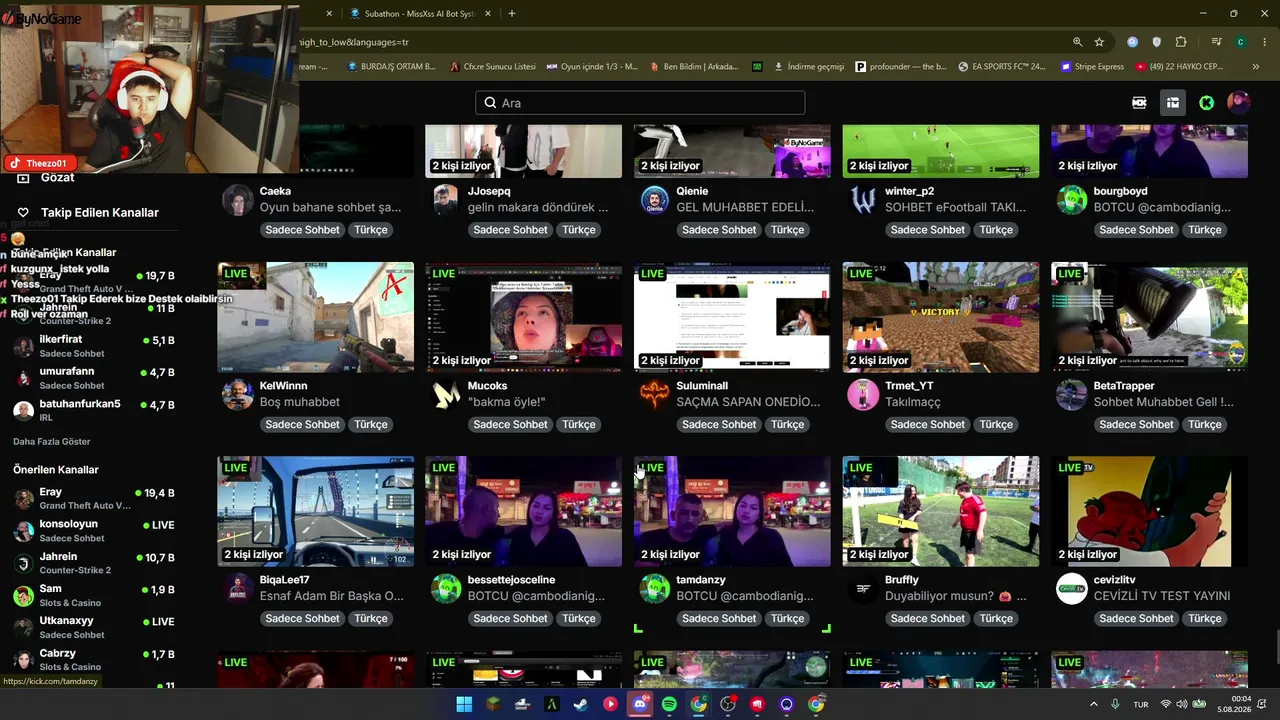Open the green Kick logo button
Image resolution: width=1280 pixels, height=720 pixels.
(1207, 102)
